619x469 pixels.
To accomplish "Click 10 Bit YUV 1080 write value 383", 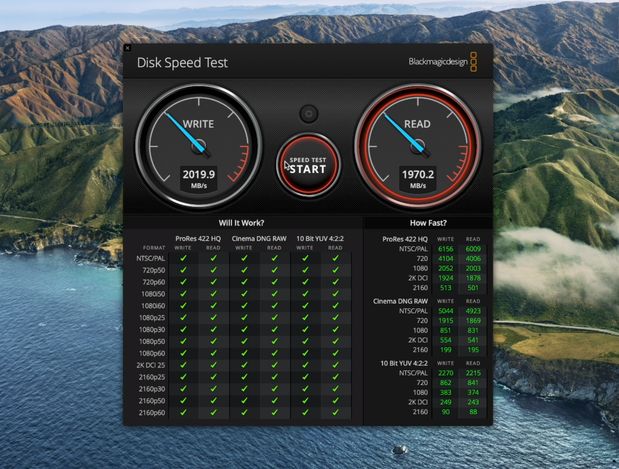I will (x=446, y=392).
